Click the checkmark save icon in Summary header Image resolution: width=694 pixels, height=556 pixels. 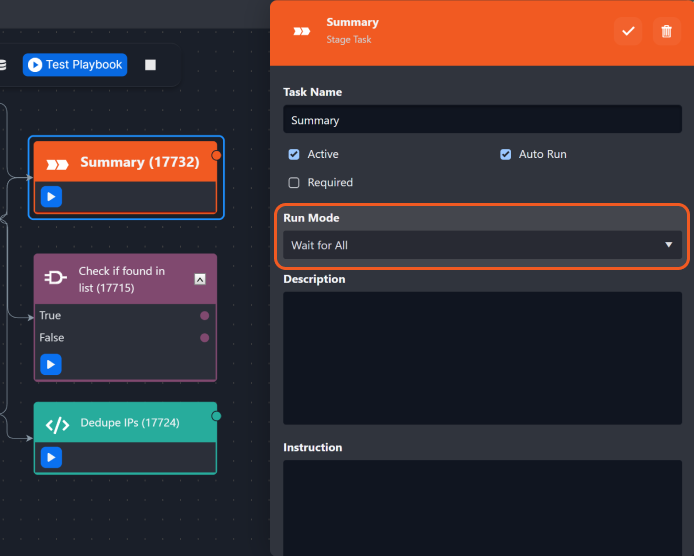click(628, 31)
